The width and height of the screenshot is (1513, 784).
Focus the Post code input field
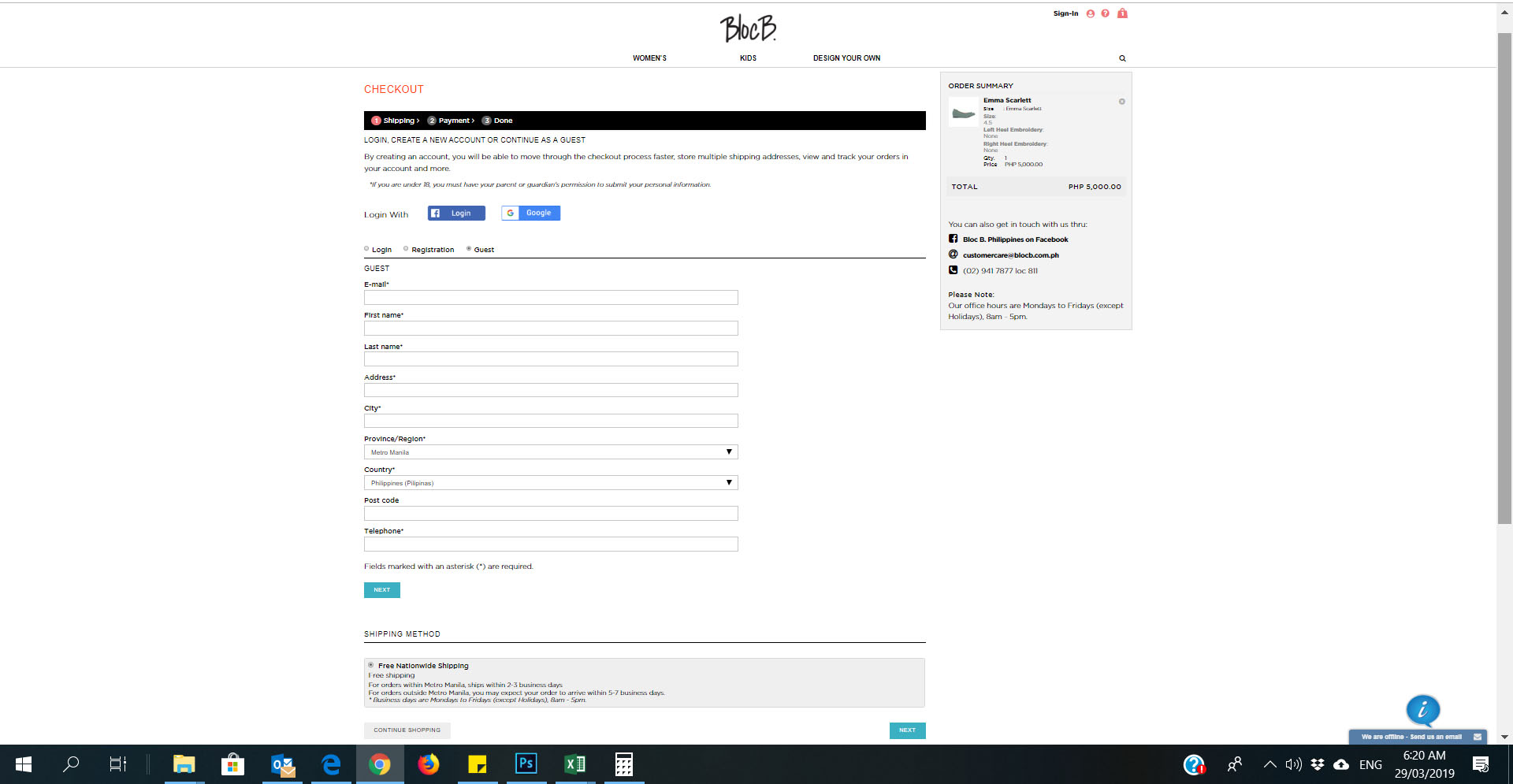tap(551, 514)
